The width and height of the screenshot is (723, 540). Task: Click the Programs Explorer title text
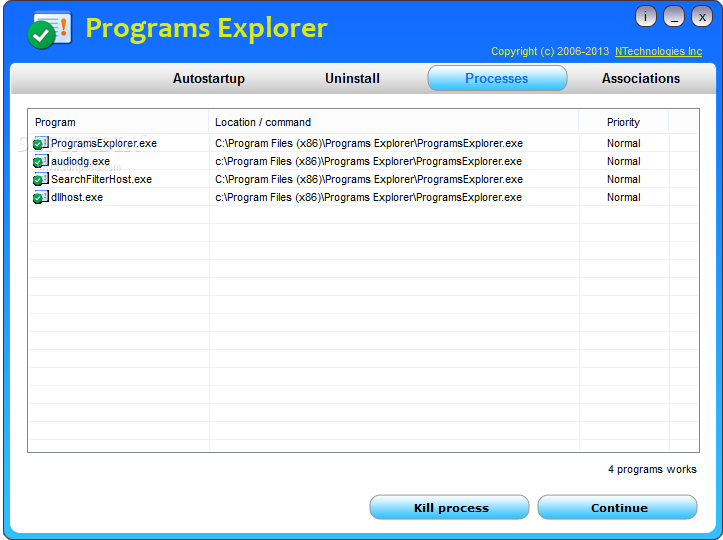point(207,29)
